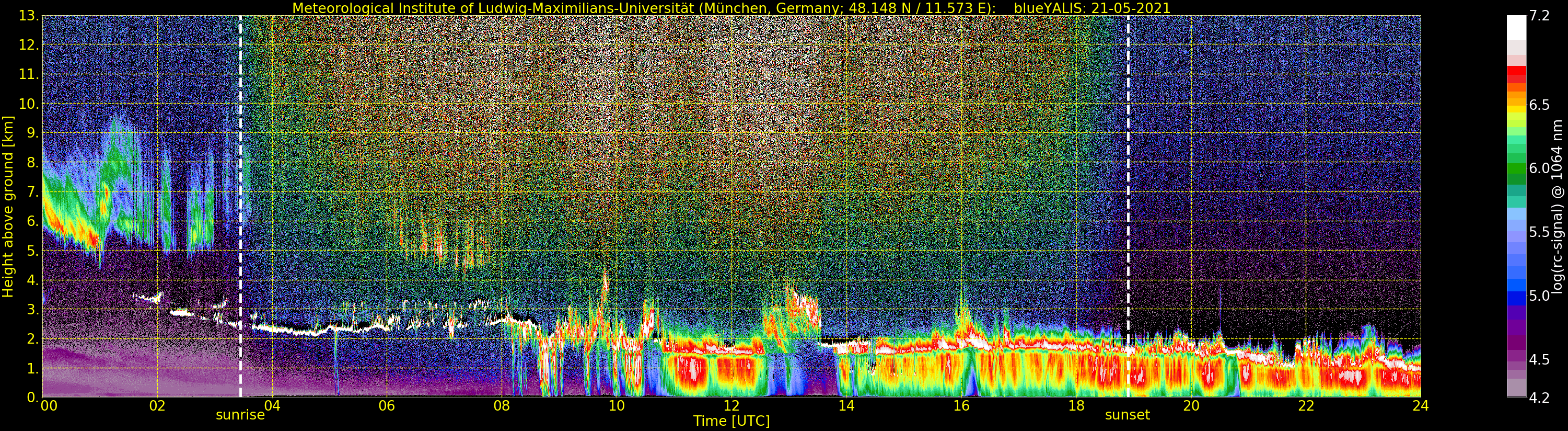The width and height of the screenshot is (1568, 431).
Task: Select the dashed white sunrise line in the plot
Action: click(240, 183)
